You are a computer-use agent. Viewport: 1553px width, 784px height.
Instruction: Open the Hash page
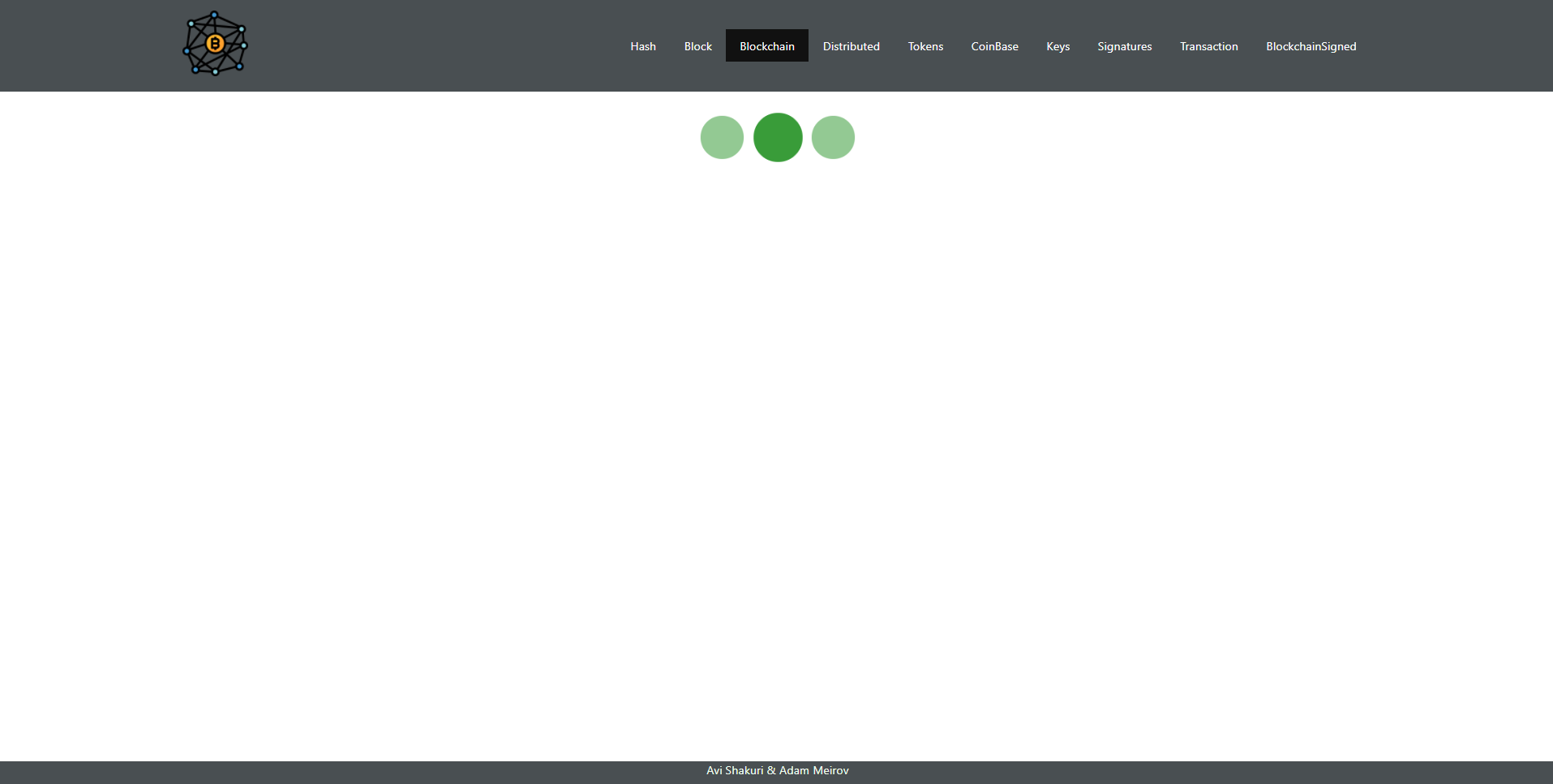point(642,46)
